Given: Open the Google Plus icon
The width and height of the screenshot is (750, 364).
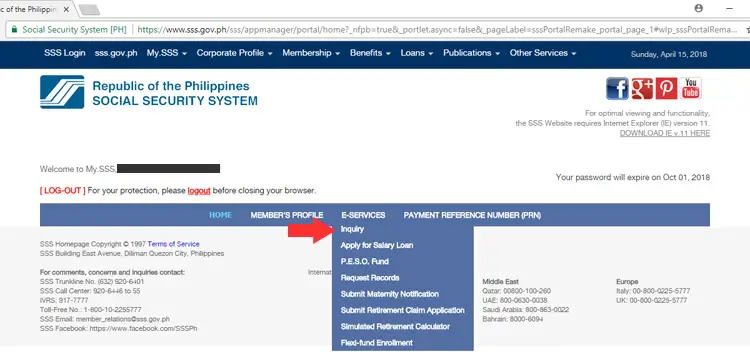Looking at the screenshot, I should click(642, 88).
